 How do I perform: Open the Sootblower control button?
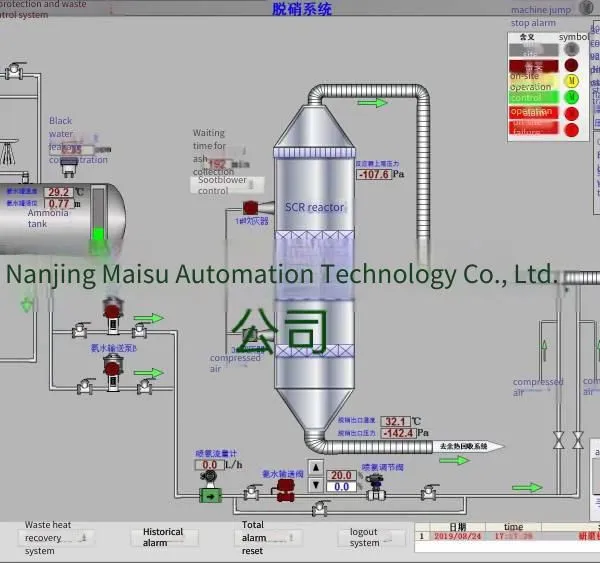[x=227, y=185]
